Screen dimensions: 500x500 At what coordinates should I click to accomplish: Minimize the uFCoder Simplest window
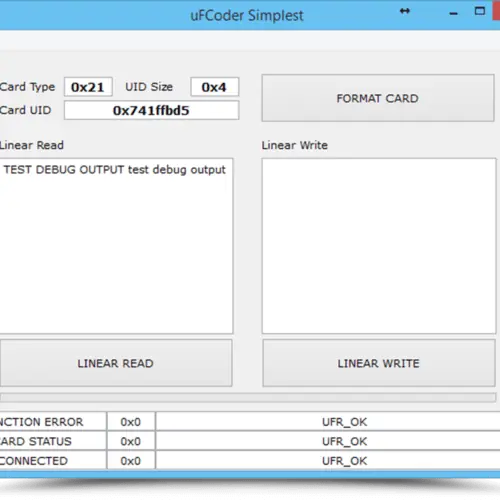[453, 14]
